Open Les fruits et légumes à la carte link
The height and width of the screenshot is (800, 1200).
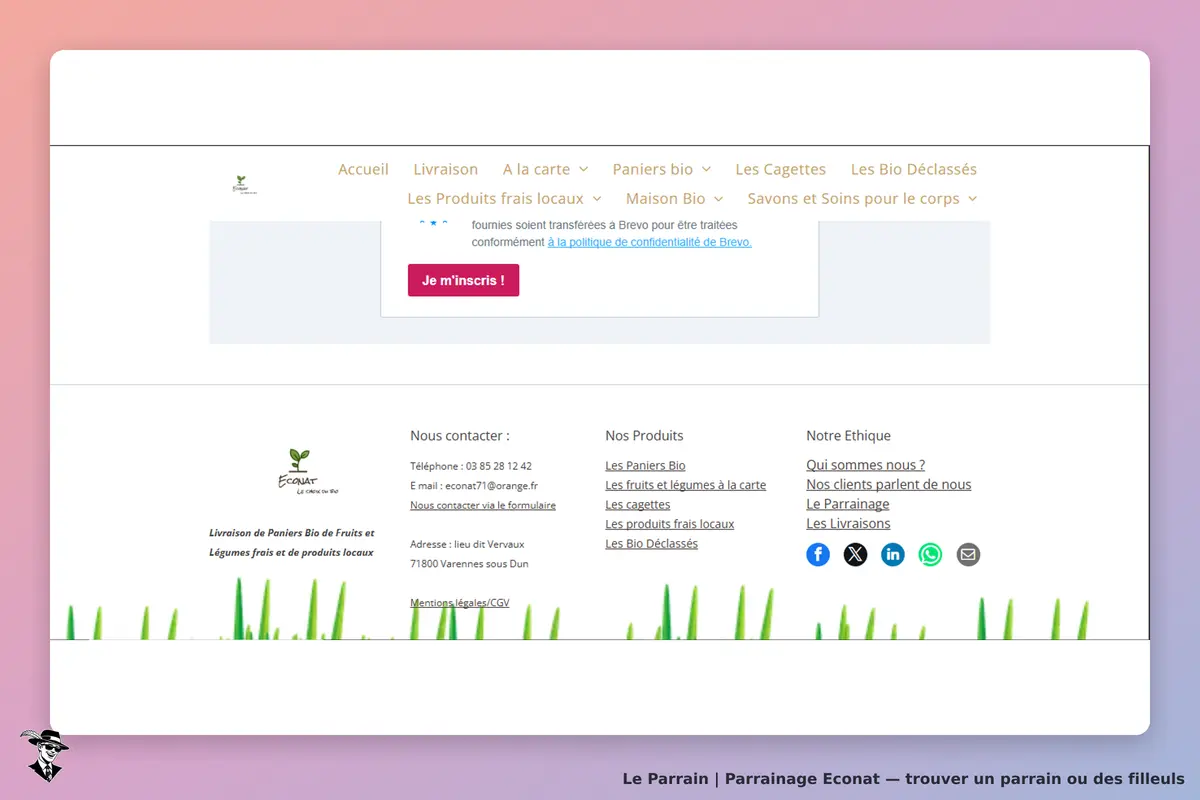(686, 485)
